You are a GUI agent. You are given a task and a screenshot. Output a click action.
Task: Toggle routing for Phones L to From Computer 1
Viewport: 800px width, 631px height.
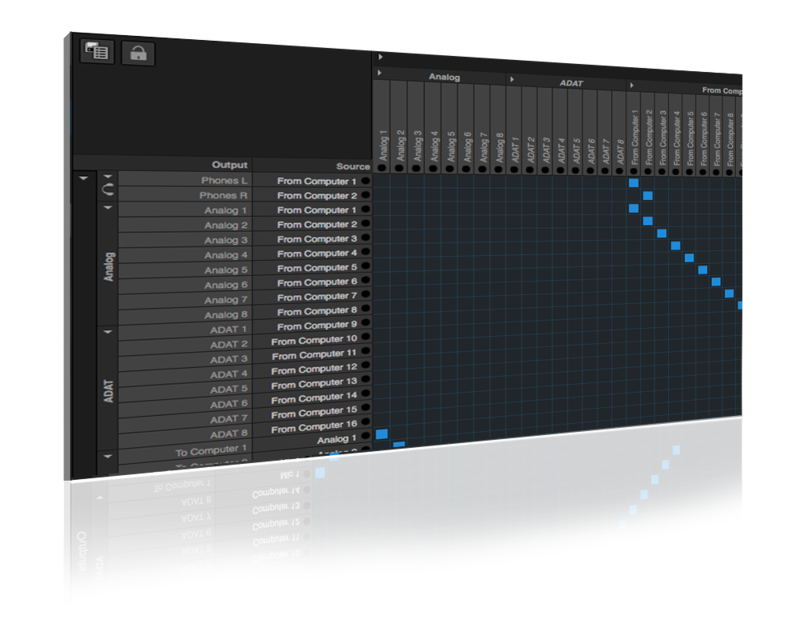634,183
